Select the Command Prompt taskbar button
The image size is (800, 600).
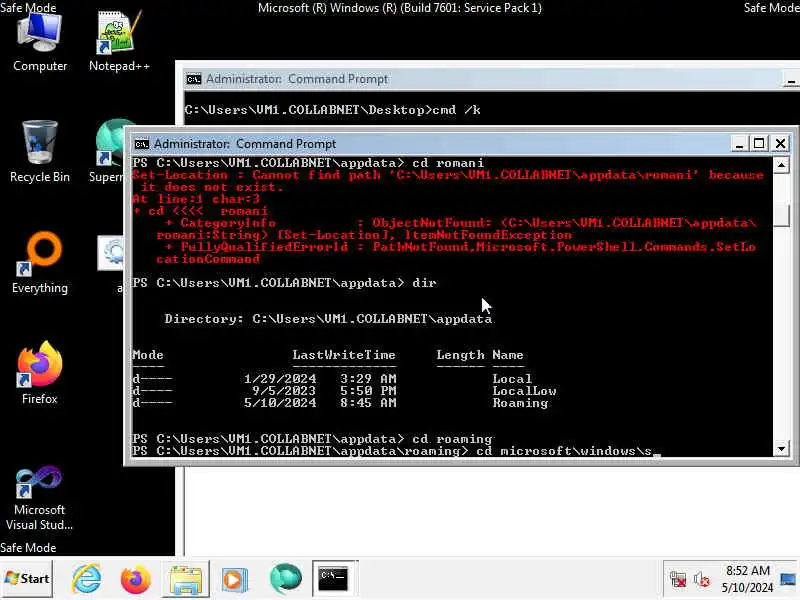pyautogui.click(x=334, y=579)
